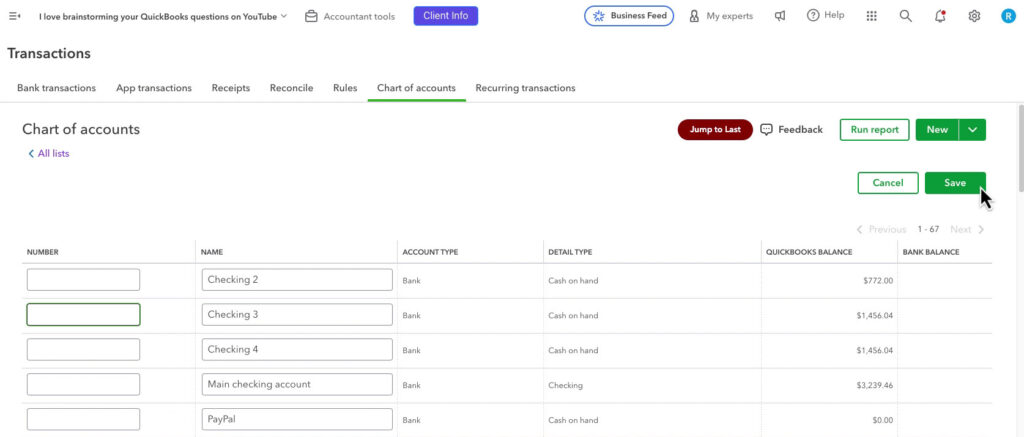This screenshot has height=437, width=1024.
Task: Edit the Checking 3 name field
Action: [297, 314]
